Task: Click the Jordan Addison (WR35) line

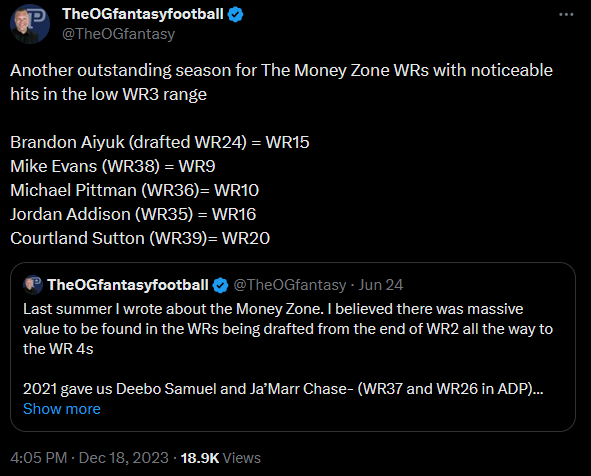Action: coord(133,214)
